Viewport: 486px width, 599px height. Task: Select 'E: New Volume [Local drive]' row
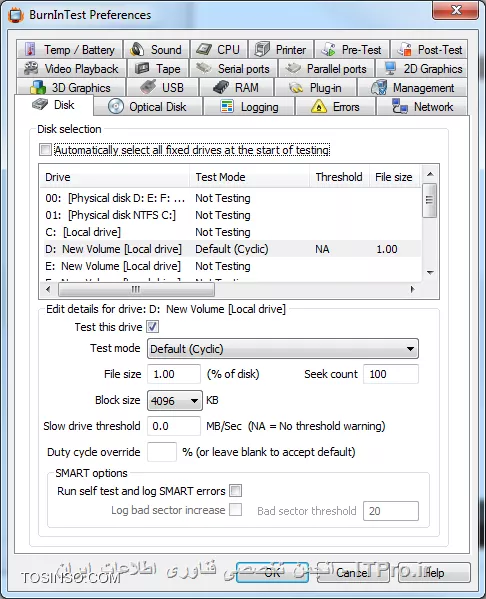coord(231,266)
